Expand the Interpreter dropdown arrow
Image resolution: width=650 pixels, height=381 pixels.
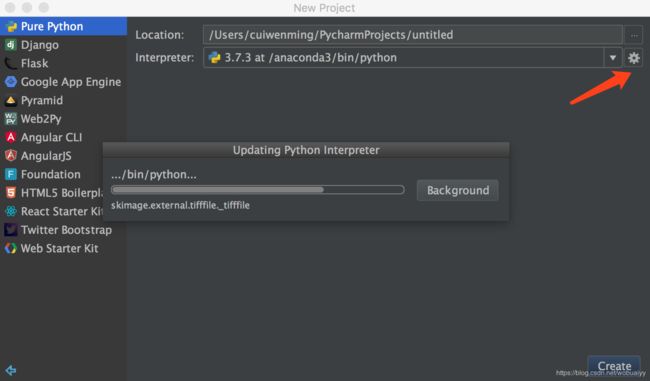point(612,58)
